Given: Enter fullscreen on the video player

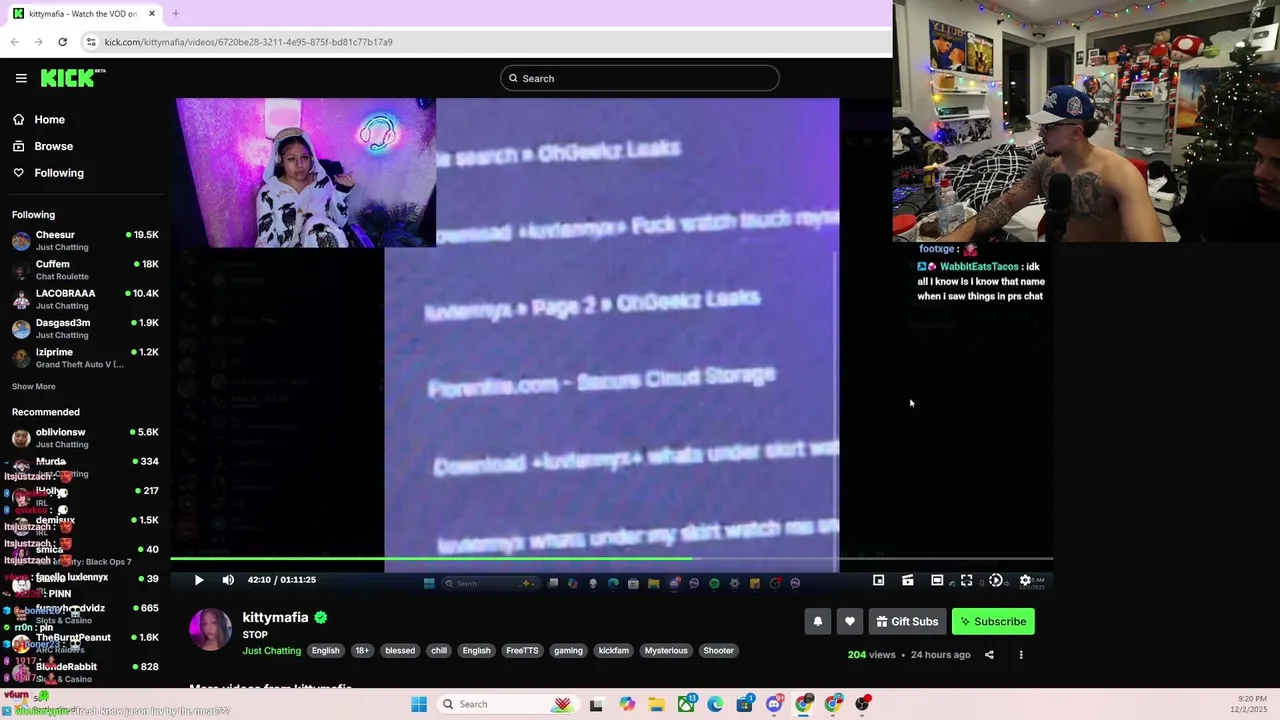Looking at the screenshot, I should (x=966, y=580).
